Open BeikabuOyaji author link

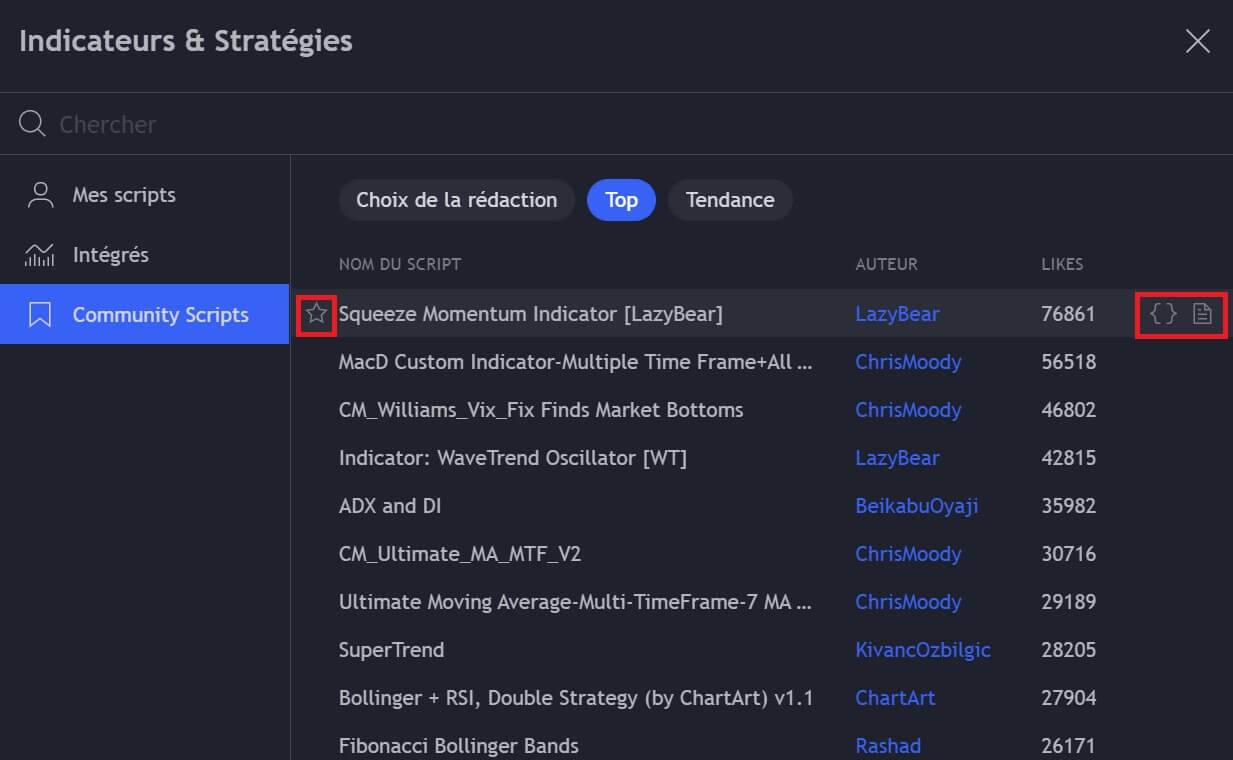point(916,506)
